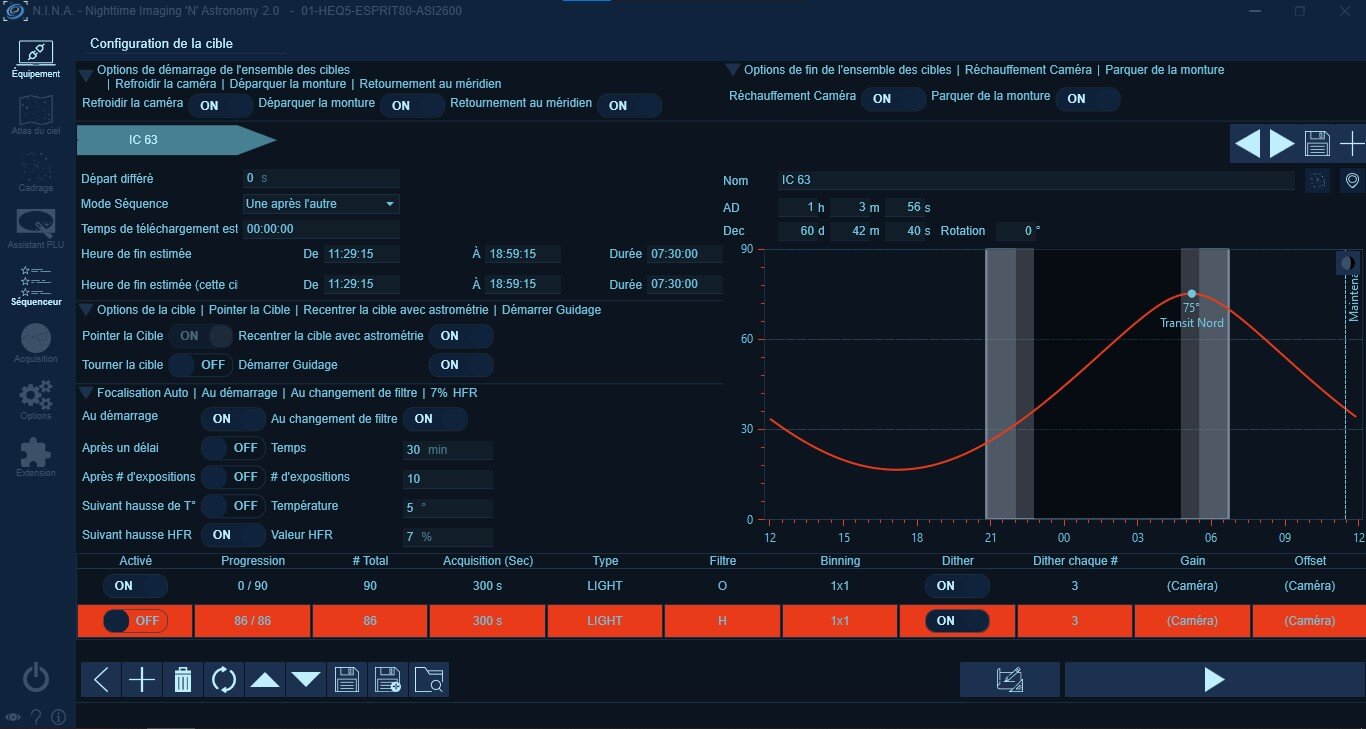Screen dimensions: 1366x729
Task: Go to the Cadrage sidebar section
Action: pyautogui.click(x=36, y=171)
